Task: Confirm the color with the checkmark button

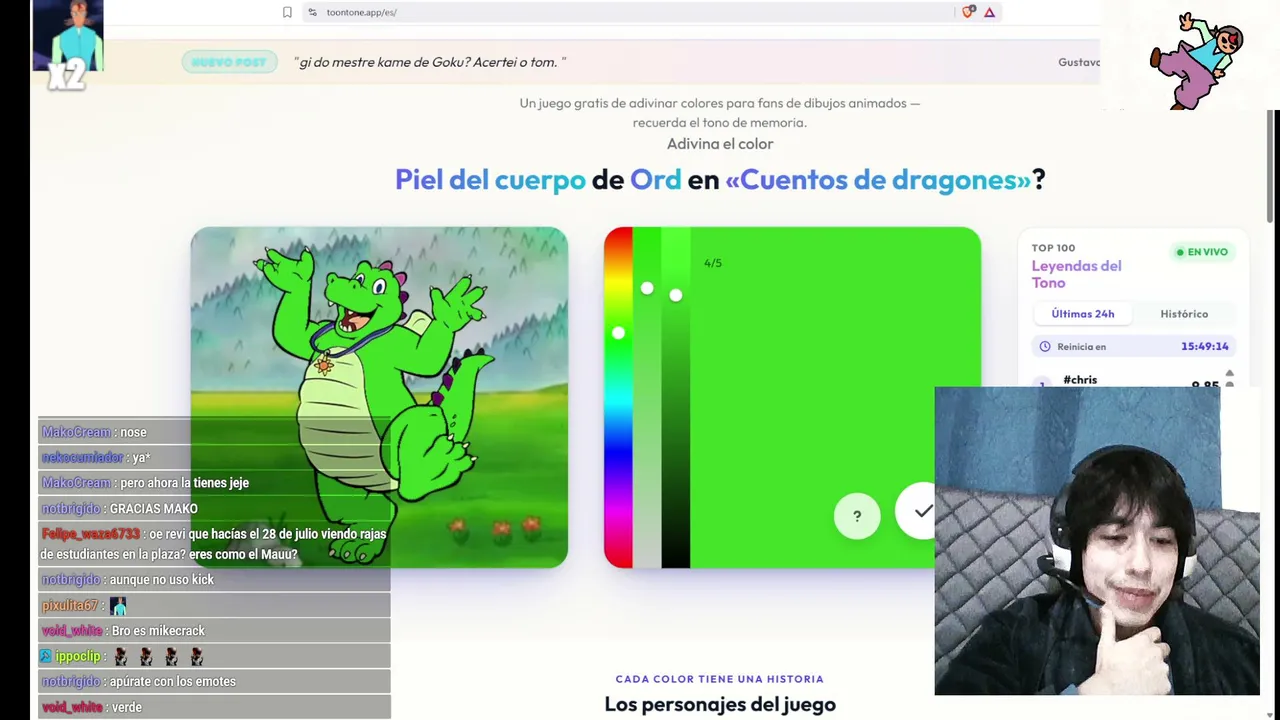Action: (920, 511)
